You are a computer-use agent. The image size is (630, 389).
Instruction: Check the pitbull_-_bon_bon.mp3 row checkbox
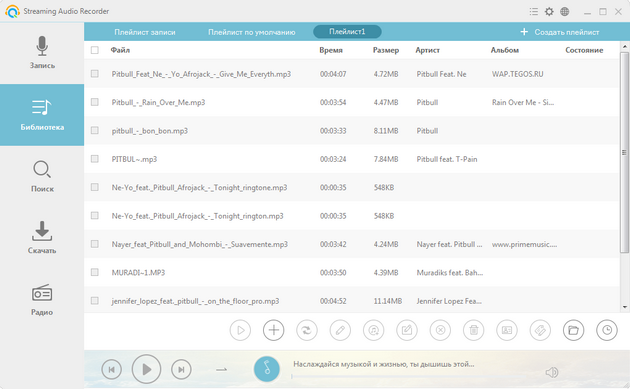click(95, 131)
